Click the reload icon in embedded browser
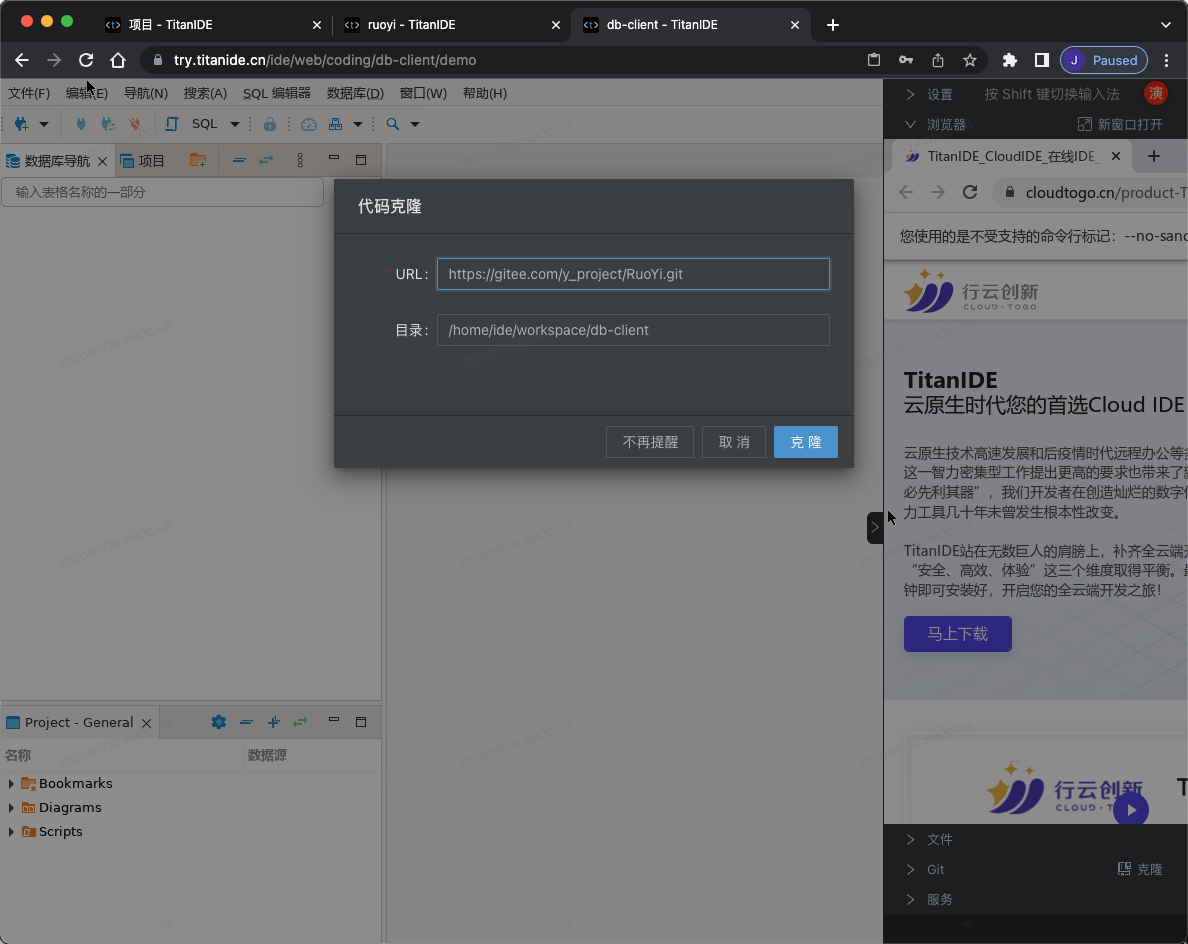Screen dimensions: 1188x944 969,192
